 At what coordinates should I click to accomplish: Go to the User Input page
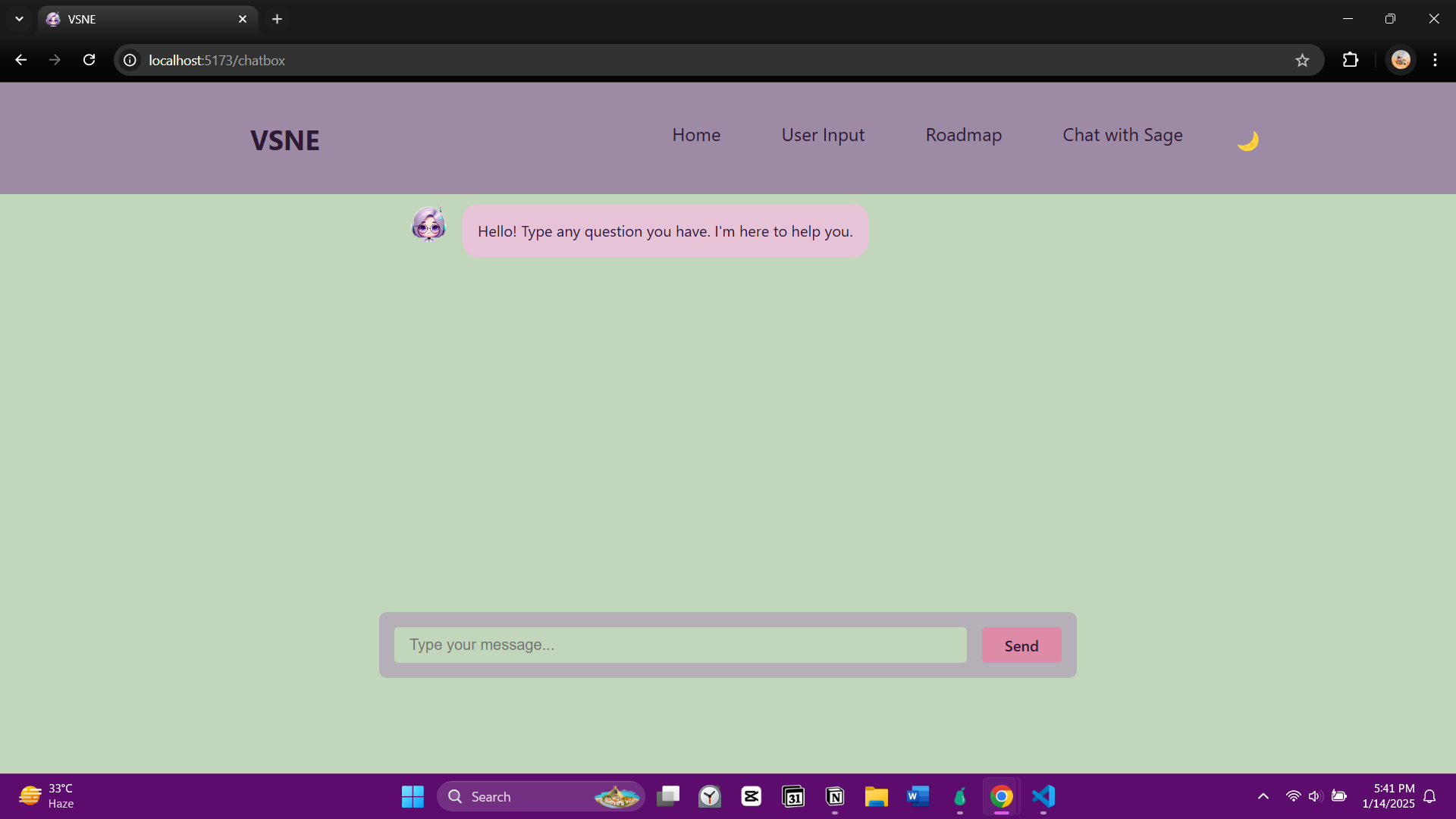pos(823,135)
